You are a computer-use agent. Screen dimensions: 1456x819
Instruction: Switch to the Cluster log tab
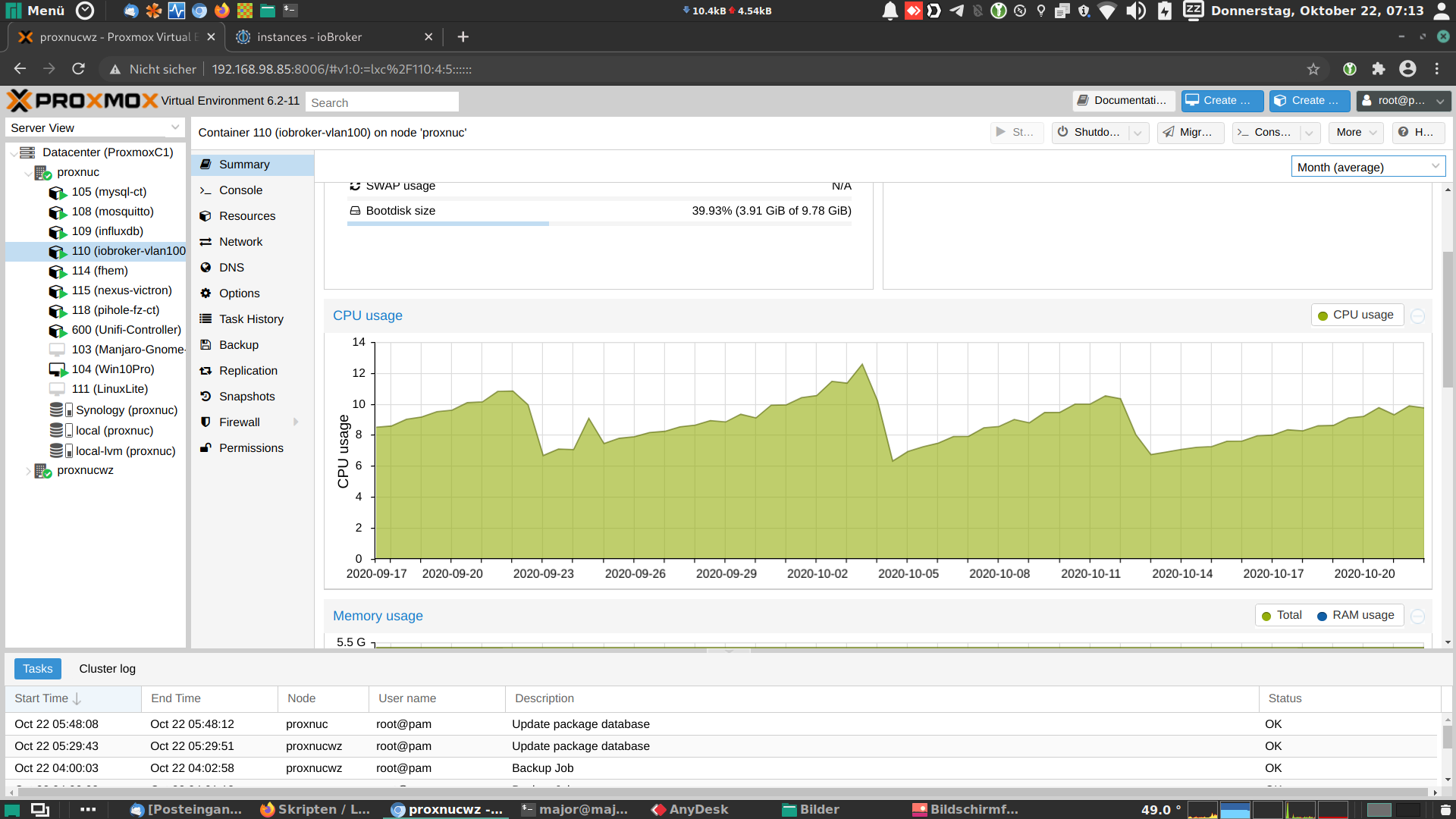click(108, 669)
